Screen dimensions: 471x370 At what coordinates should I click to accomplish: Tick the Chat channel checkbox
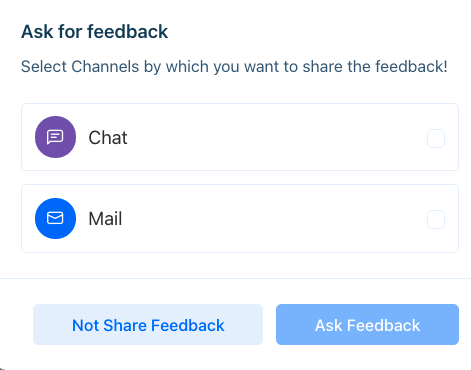tap(436, 138)
